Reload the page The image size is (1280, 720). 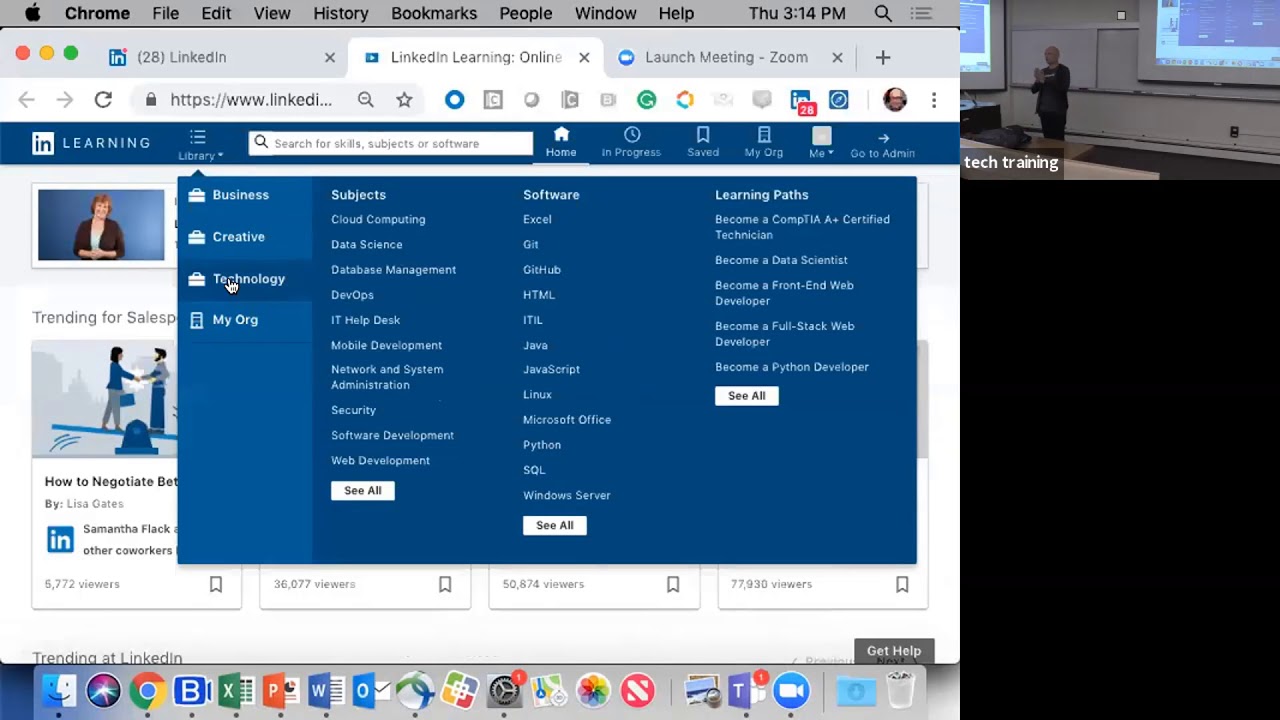point(103,100)
